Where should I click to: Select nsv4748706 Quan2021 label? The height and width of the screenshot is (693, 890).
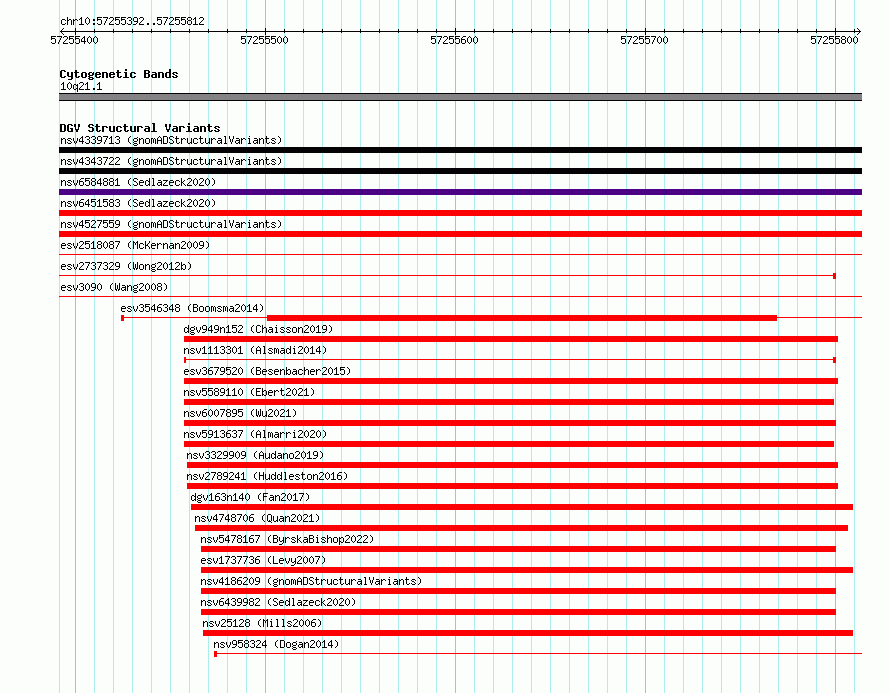point(257,518)
